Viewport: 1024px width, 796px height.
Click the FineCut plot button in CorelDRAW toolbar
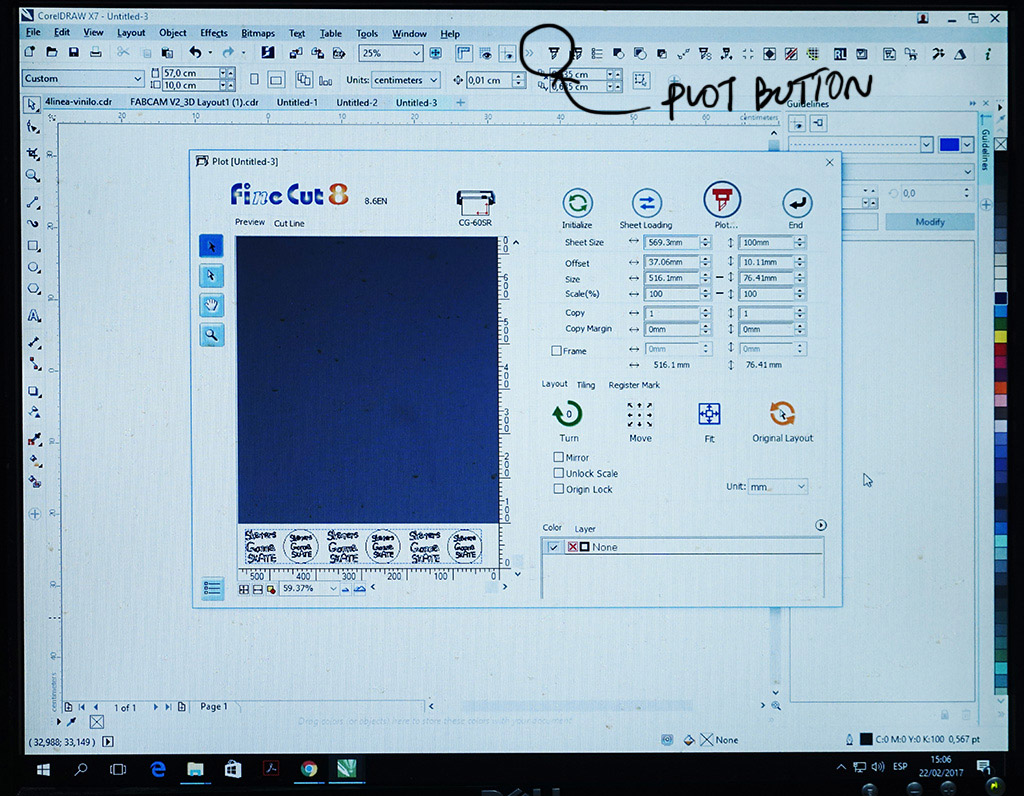pyautogui.click(x=554, y=54)
